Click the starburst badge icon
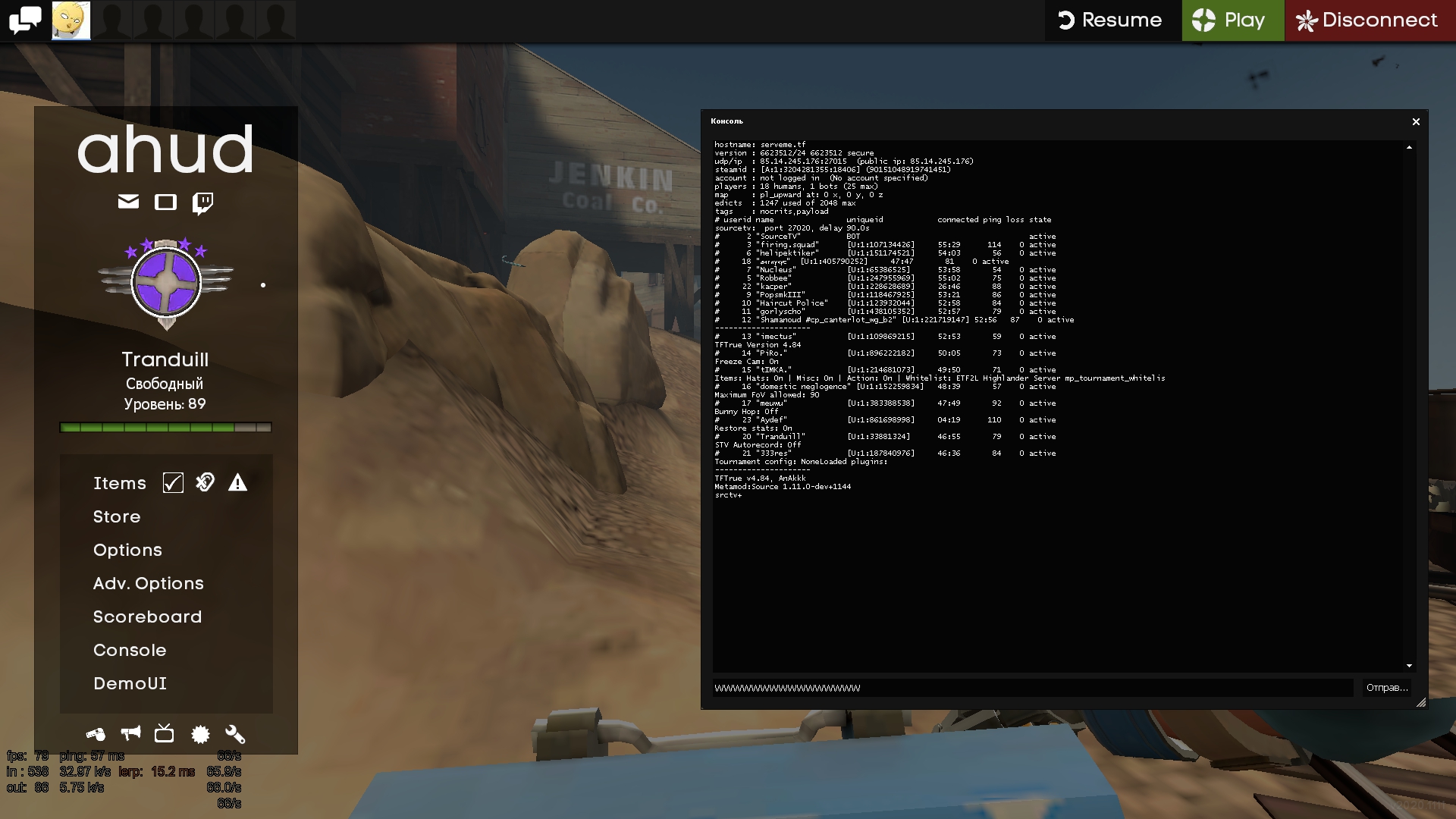This screenshot has width=1456, height=819. coord(200,734)
